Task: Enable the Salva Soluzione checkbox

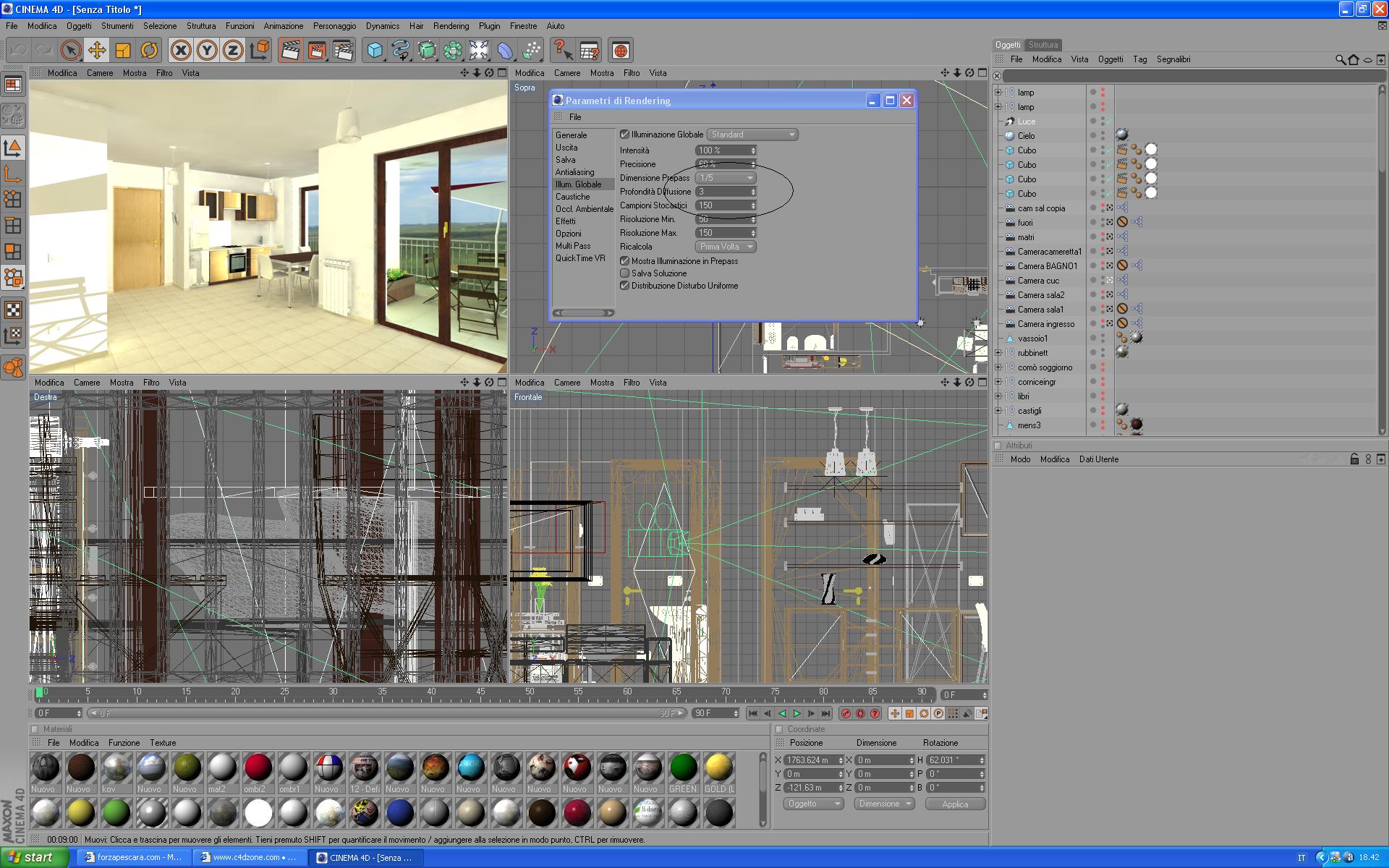Action: point(624,273)
